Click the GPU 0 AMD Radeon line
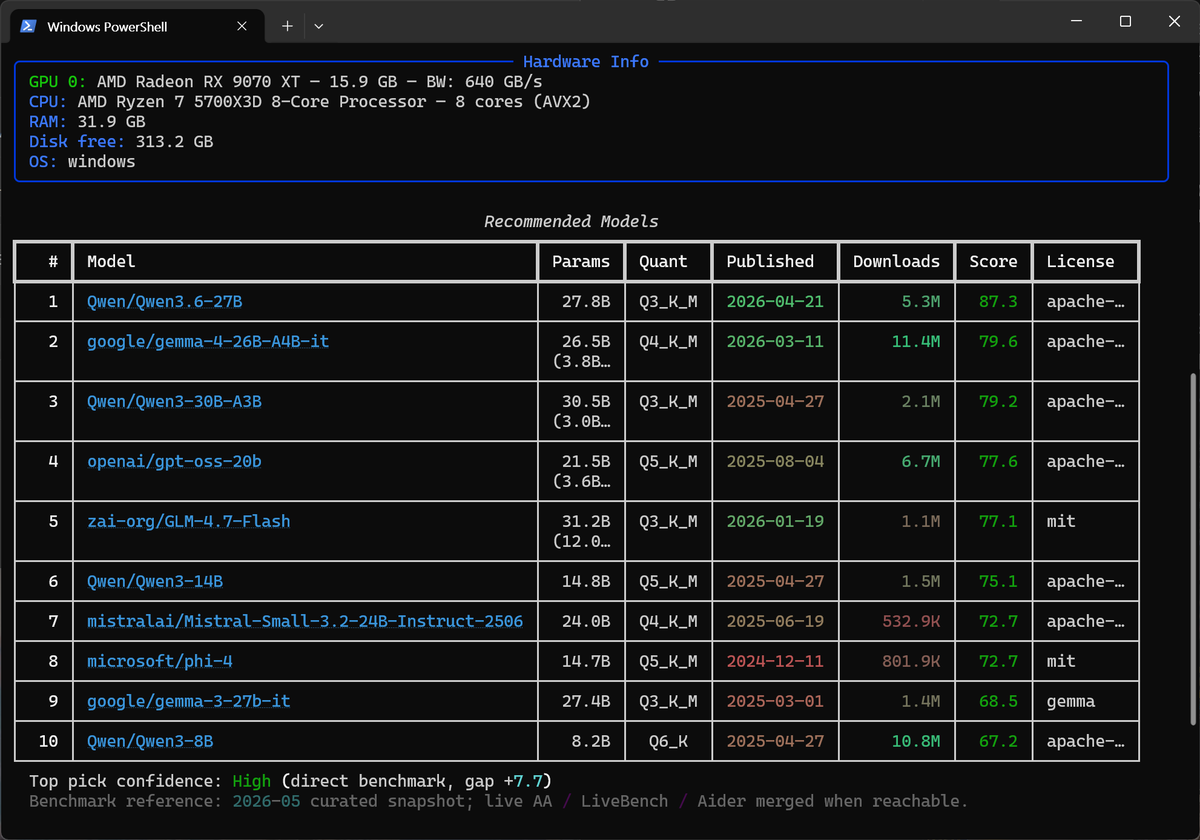This screenshot has height=840, width=1200. 286,81
